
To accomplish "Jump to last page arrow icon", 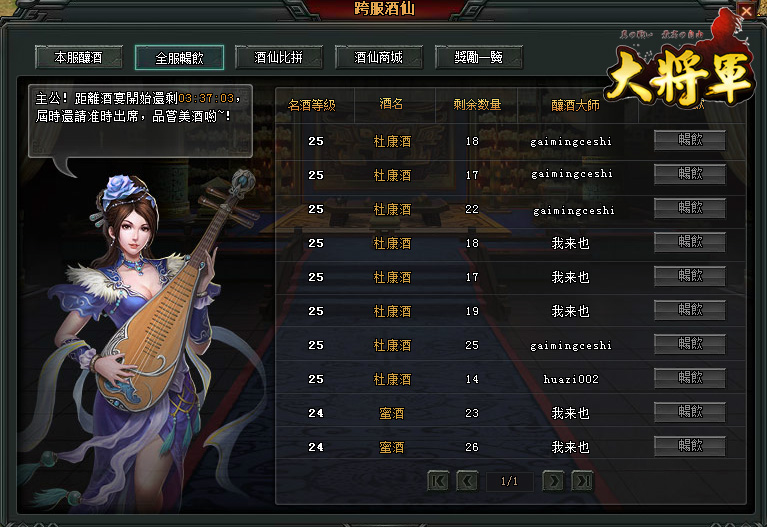I will (x=583, y=481).
